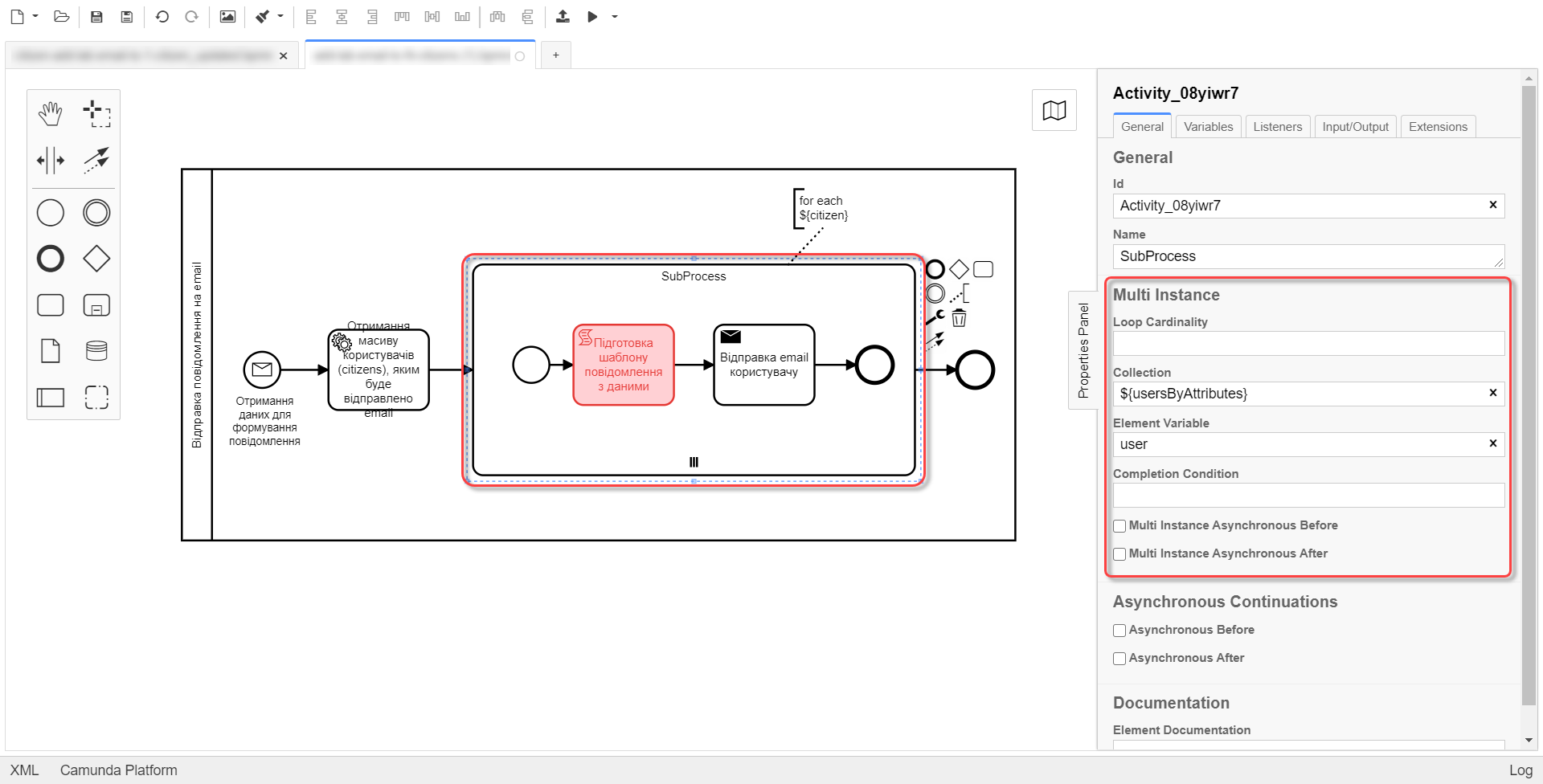Viewport: 1543px width, 784px height.
Task: Create a gateway from palette diamond
Action: (96, 259)
